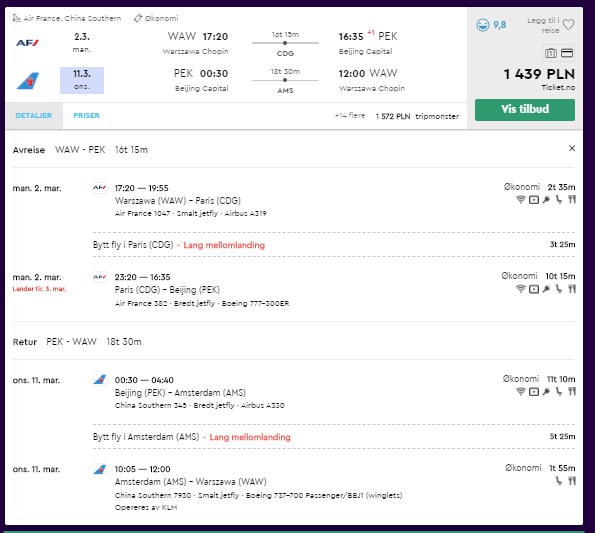Viewport: 595px width, 533px height.
Task: Click the China Southern 7930 flight info
Action: 258,495
